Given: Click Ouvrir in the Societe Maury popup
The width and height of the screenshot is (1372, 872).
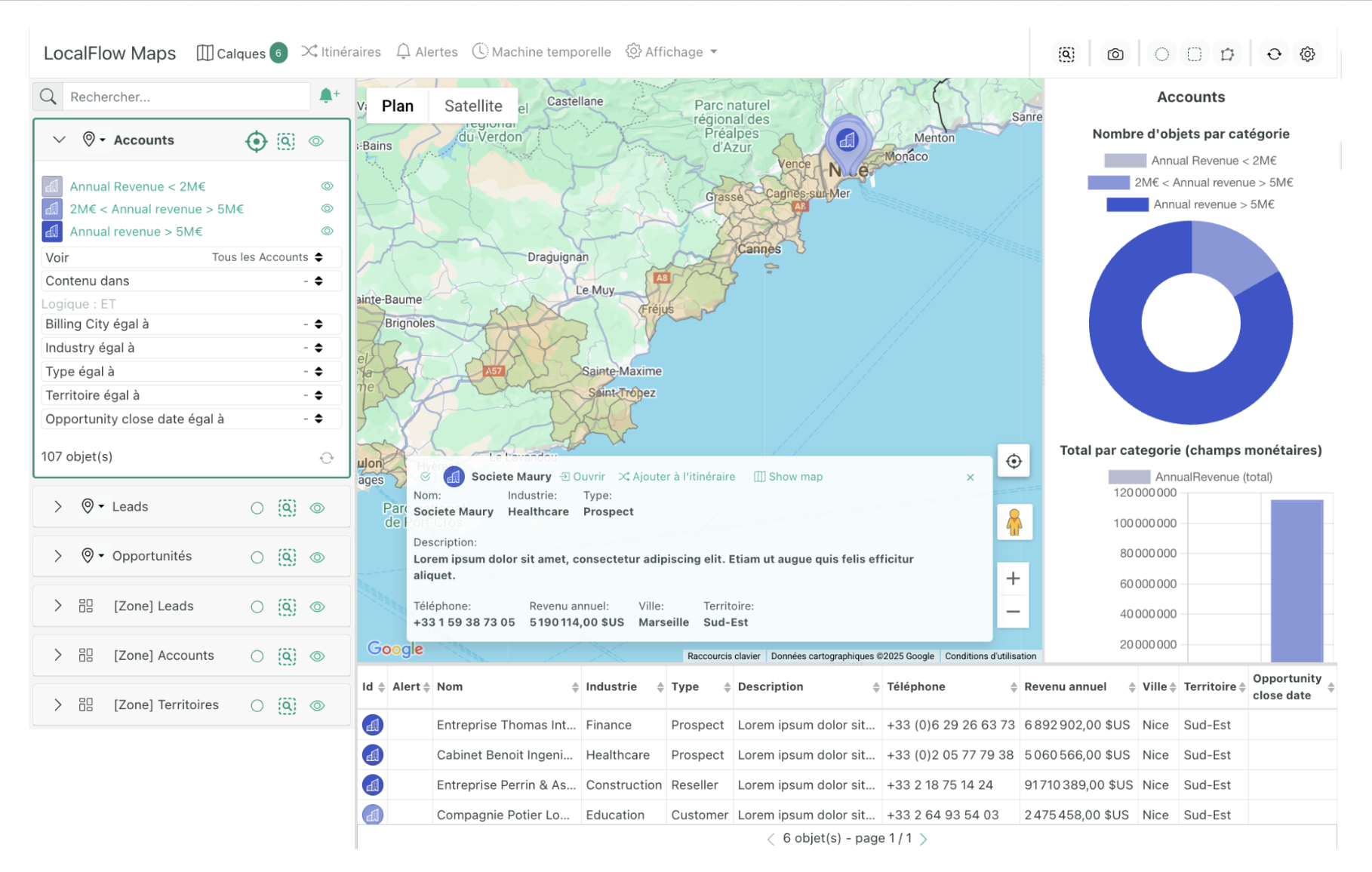Looking at the screenshot, I should click(x=582, y=476).
